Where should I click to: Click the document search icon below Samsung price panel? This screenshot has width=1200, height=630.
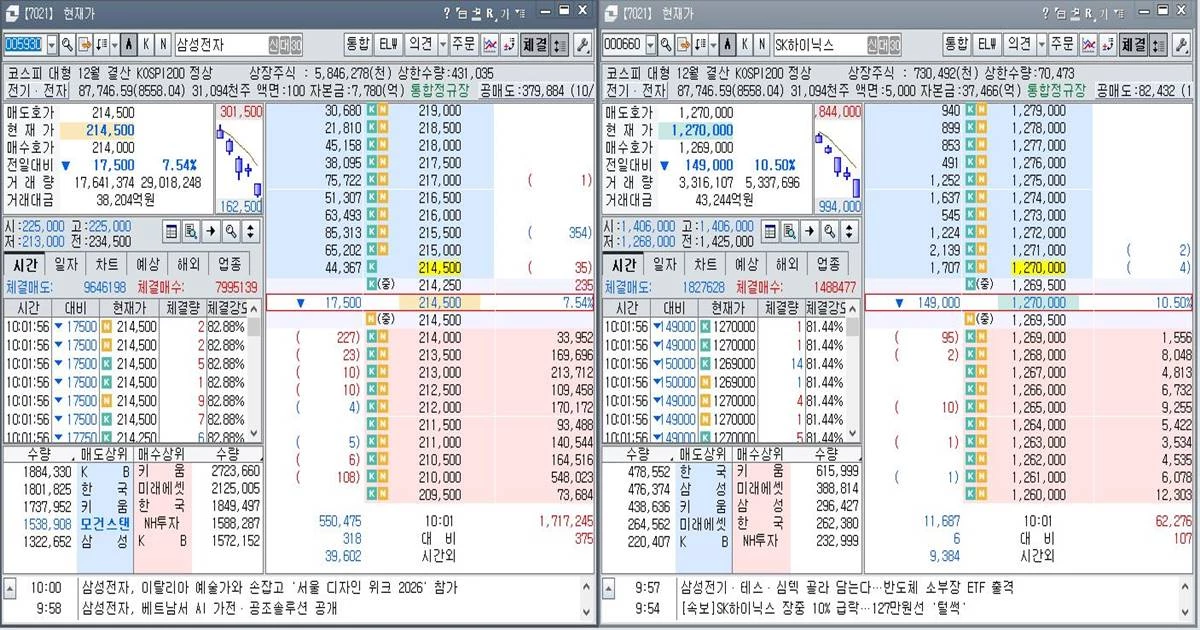[190, 231]
